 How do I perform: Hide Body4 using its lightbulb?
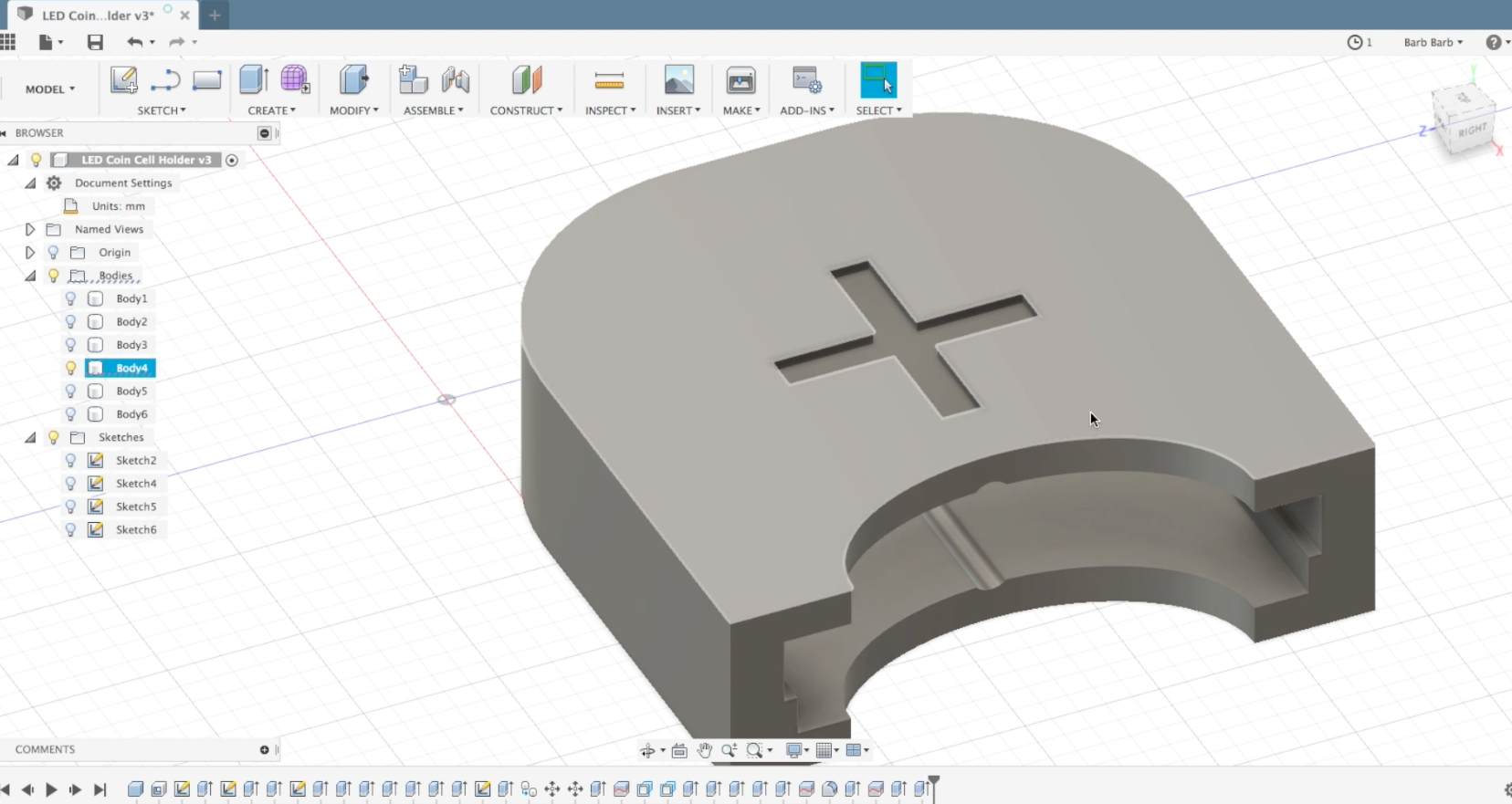click(70, 368)
